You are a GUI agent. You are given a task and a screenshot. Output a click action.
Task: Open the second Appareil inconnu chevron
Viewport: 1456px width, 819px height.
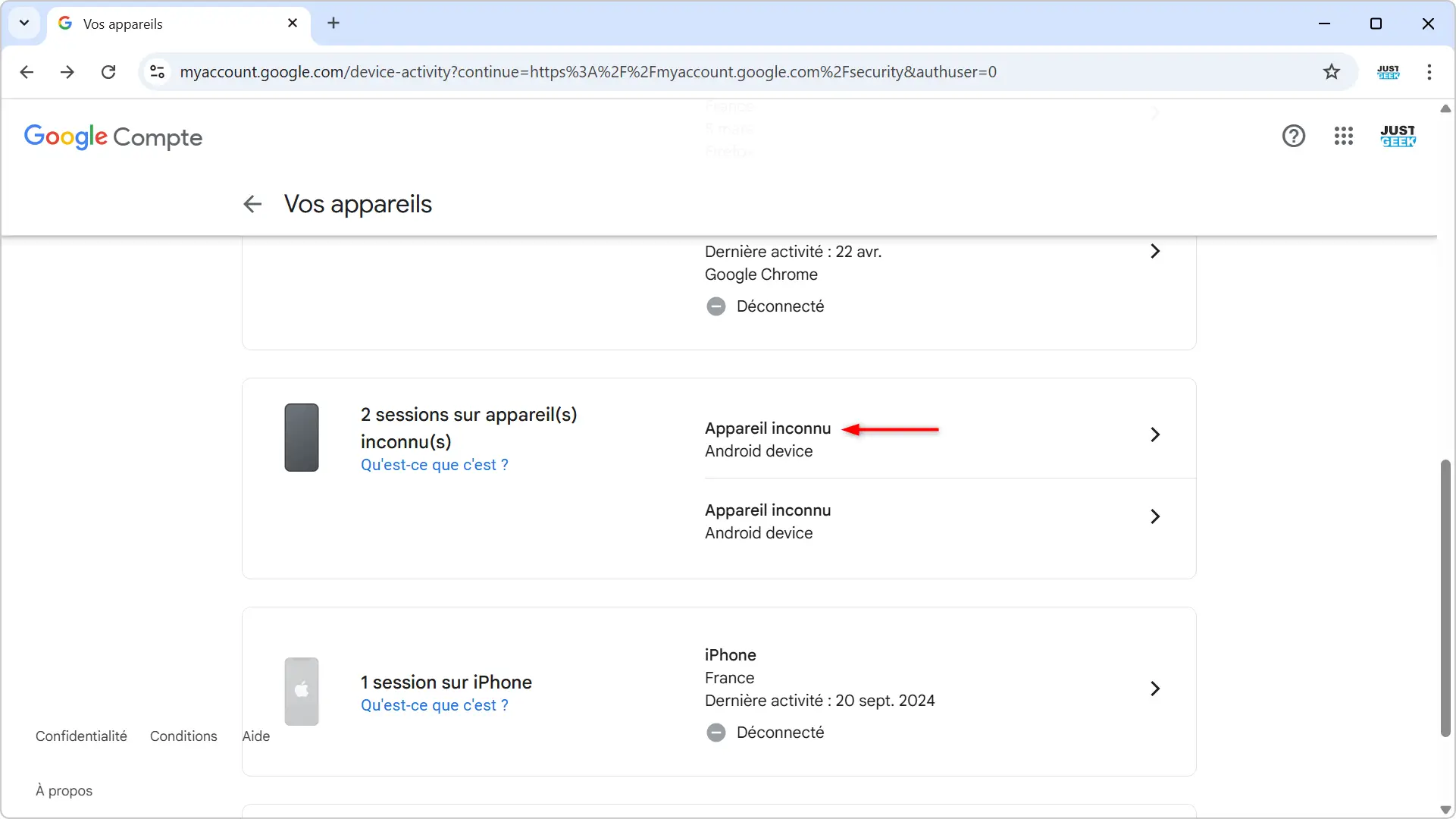coord(1155,516)
